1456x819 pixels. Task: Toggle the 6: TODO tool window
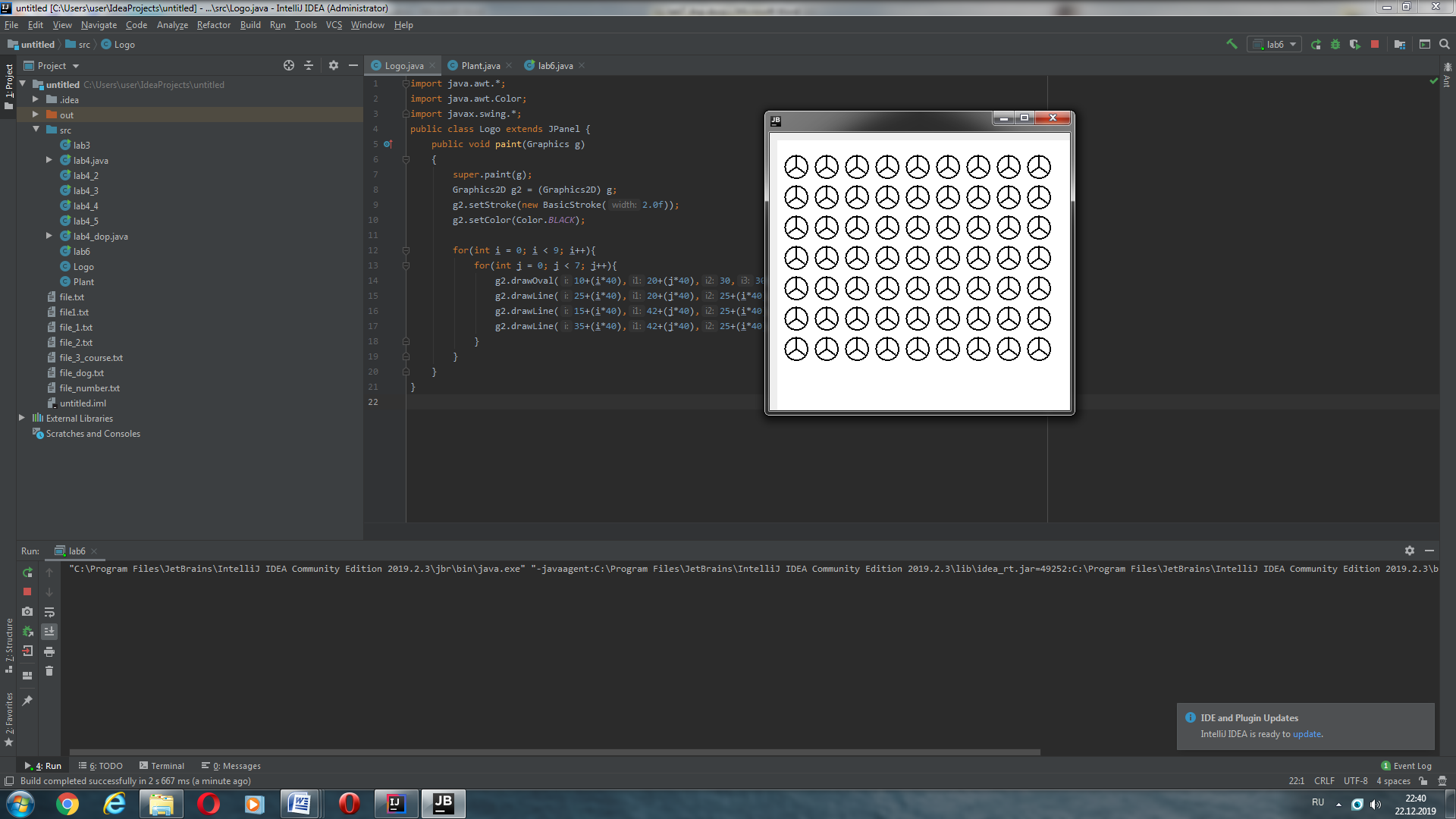[101, 766]
